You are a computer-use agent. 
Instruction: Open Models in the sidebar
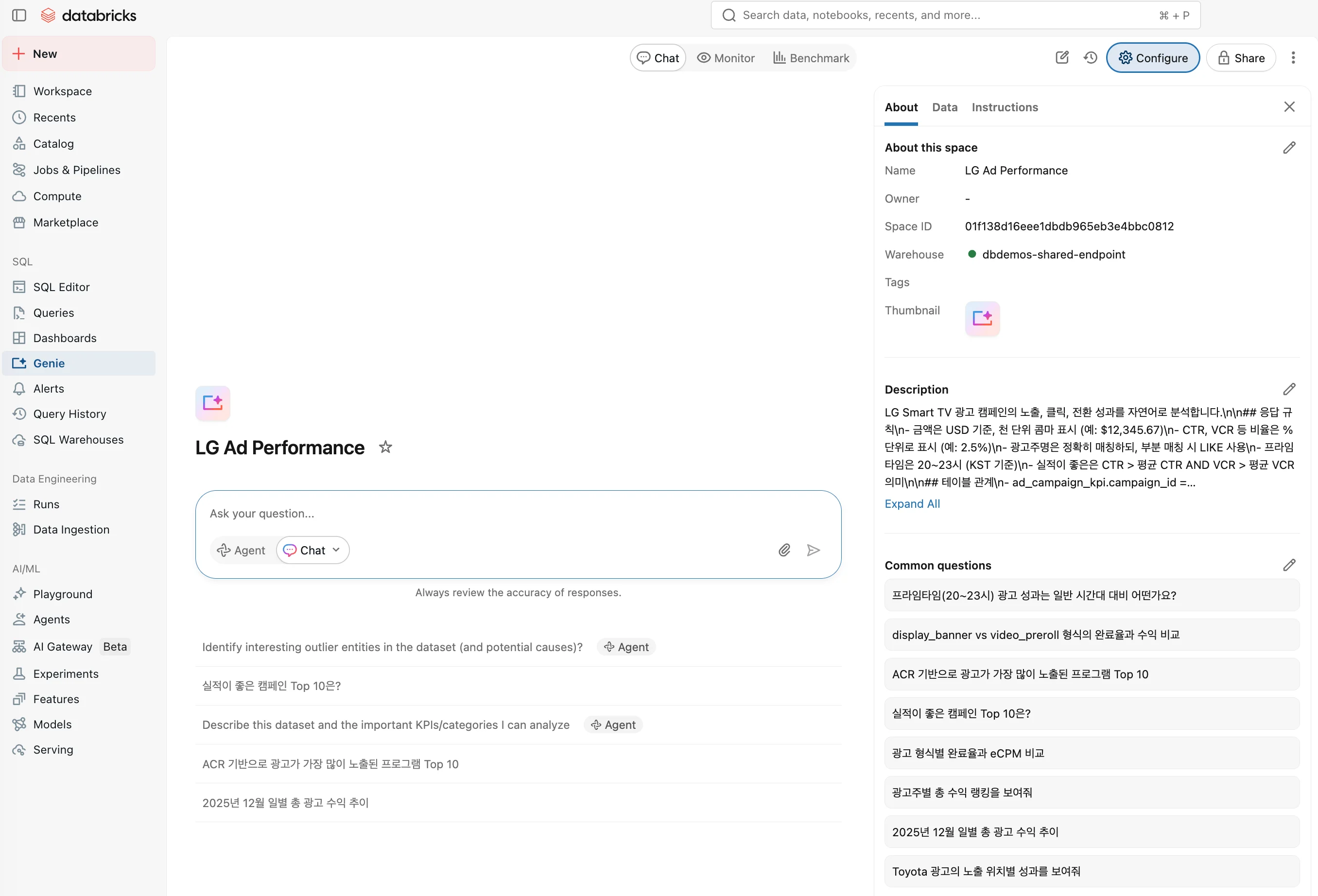point(79,724)
